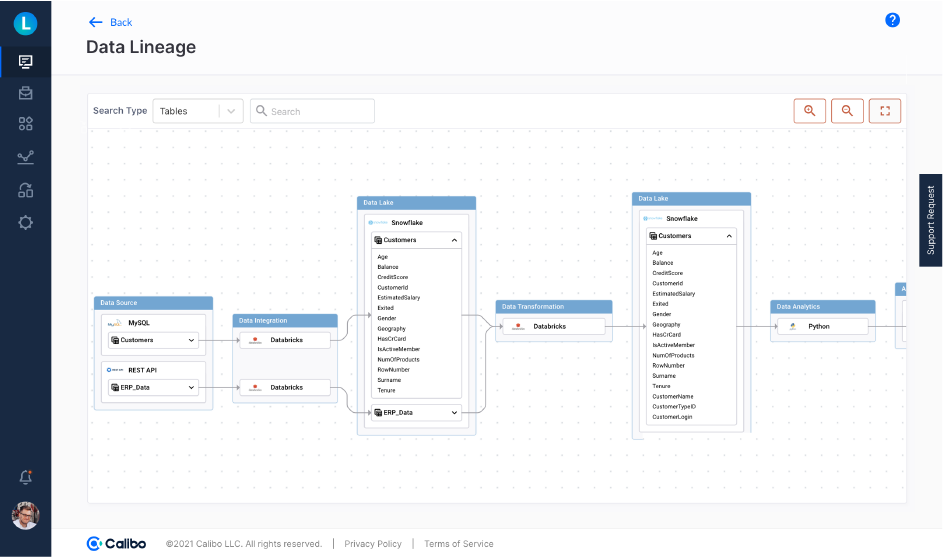This screenshot has height=557, width=943.
Task: Select Python node in Data Analytics
Action: pyautogui.click(x=823, y=326)
